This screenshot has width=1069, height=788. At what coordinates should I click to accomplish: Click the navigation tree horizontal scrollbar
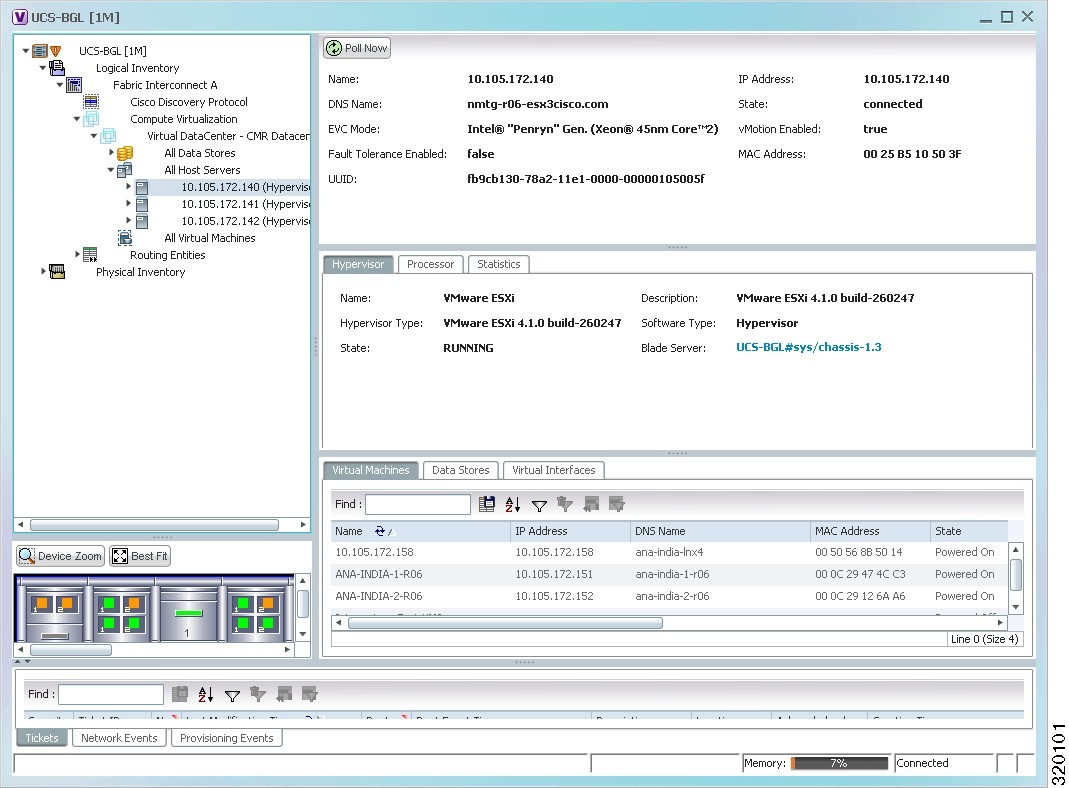pyautogui.click(x=154, y=525)
